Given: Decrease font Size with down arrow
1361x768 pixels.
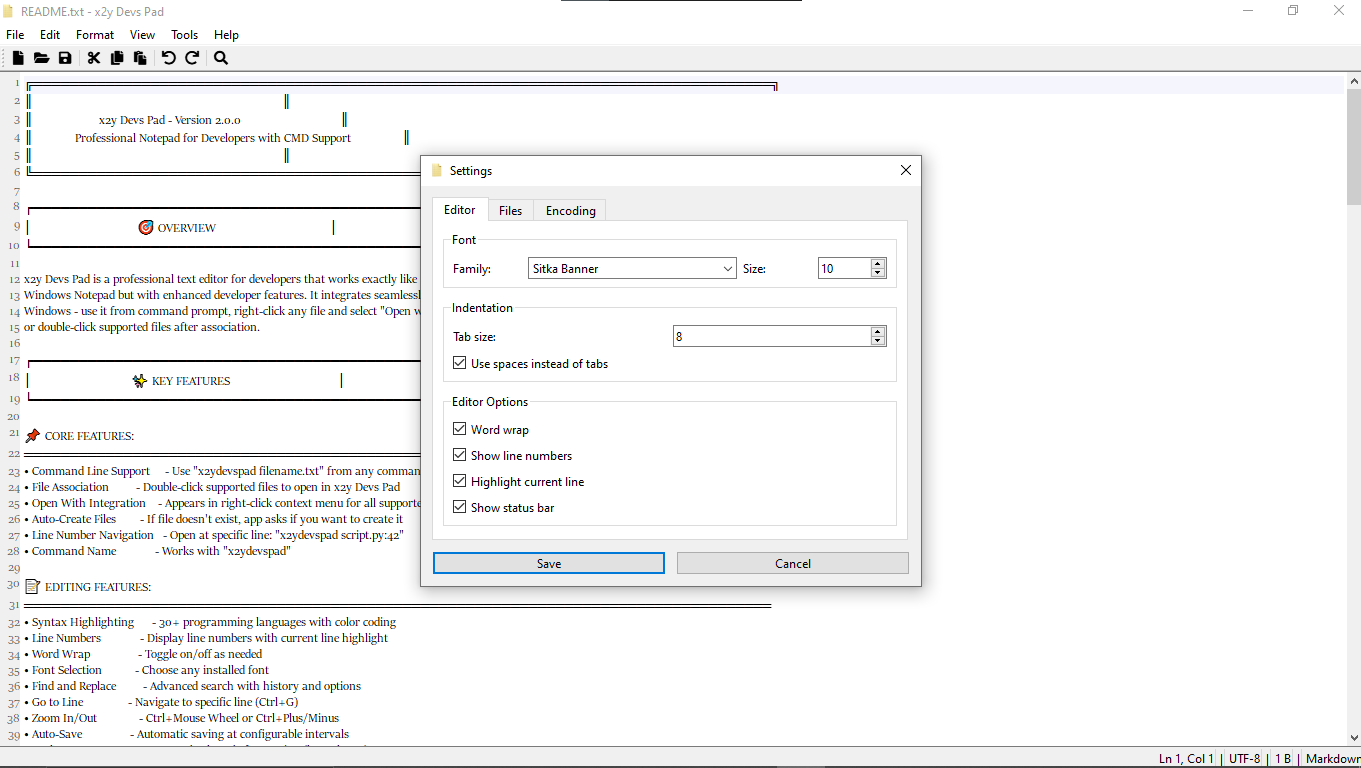Looking at the screenshot, I should click(878, 273).
